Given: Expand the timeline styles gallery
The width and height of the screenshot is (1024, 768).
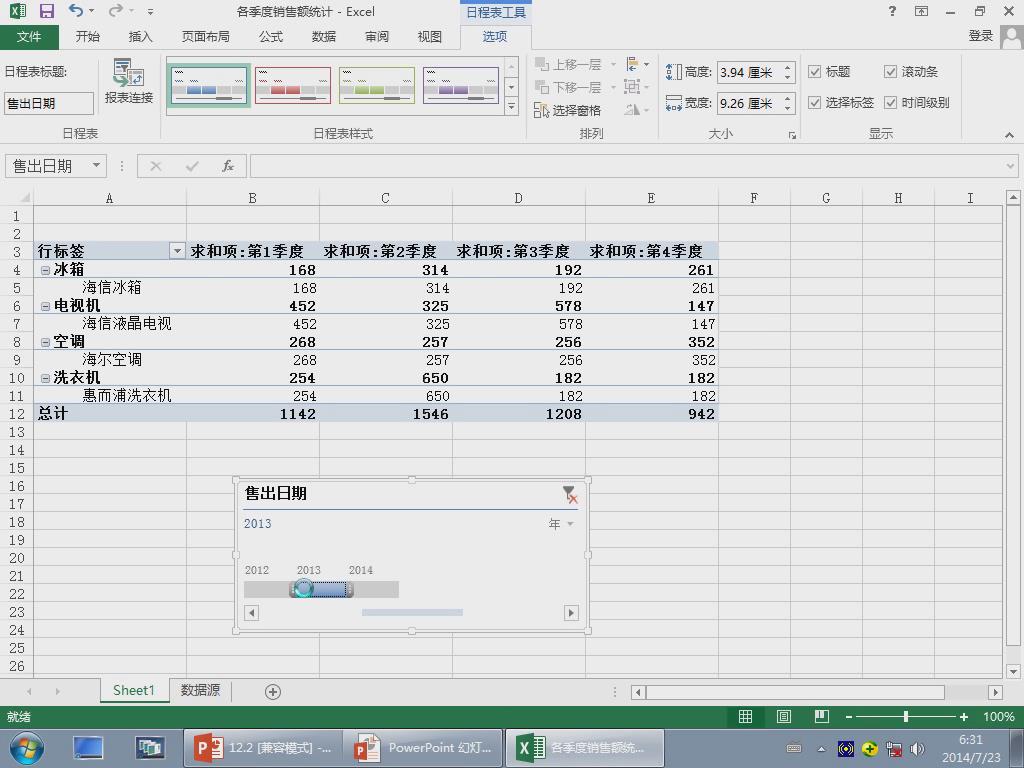Looking at the screenshot, I should pyautogui.click(x=511, y=106).
